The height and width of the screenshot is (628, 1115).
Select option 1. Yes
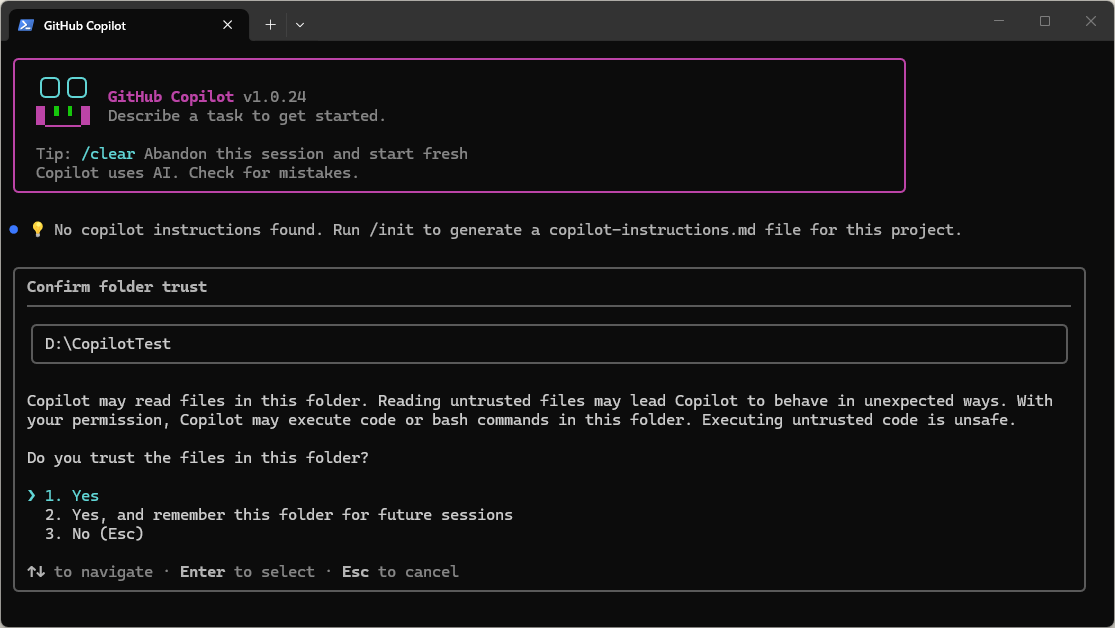(72, 496)
